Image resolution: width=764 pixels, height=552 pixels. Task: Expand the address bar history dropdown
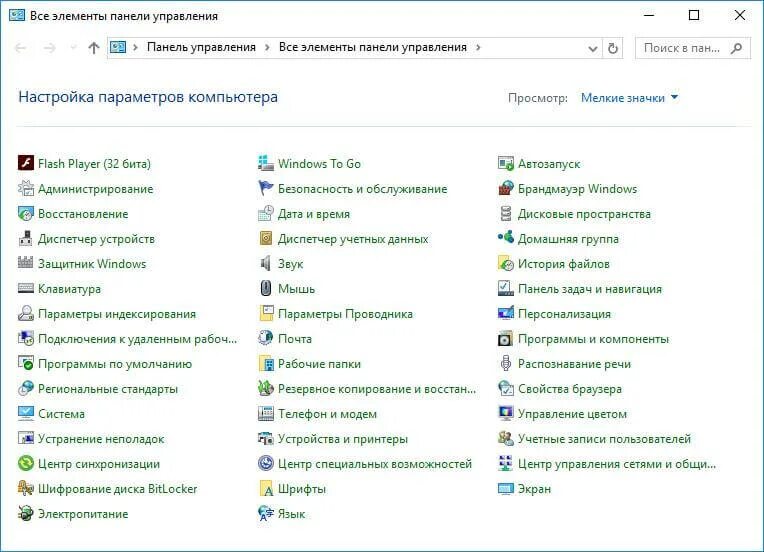pos(592,48)
